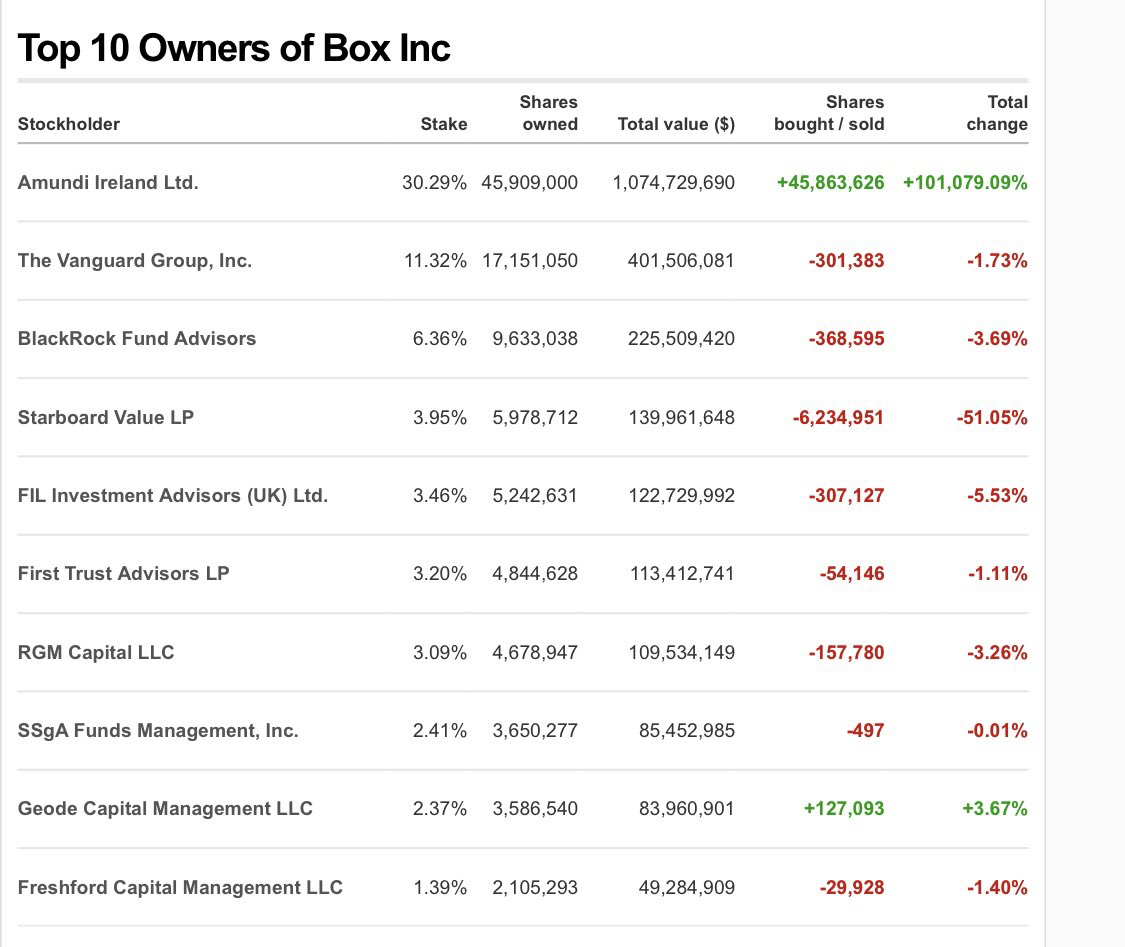This screenshot has height=947, width=1125.
Task: Select BlackRock's 6.36% stake value
Action: [x=440, y=339]
